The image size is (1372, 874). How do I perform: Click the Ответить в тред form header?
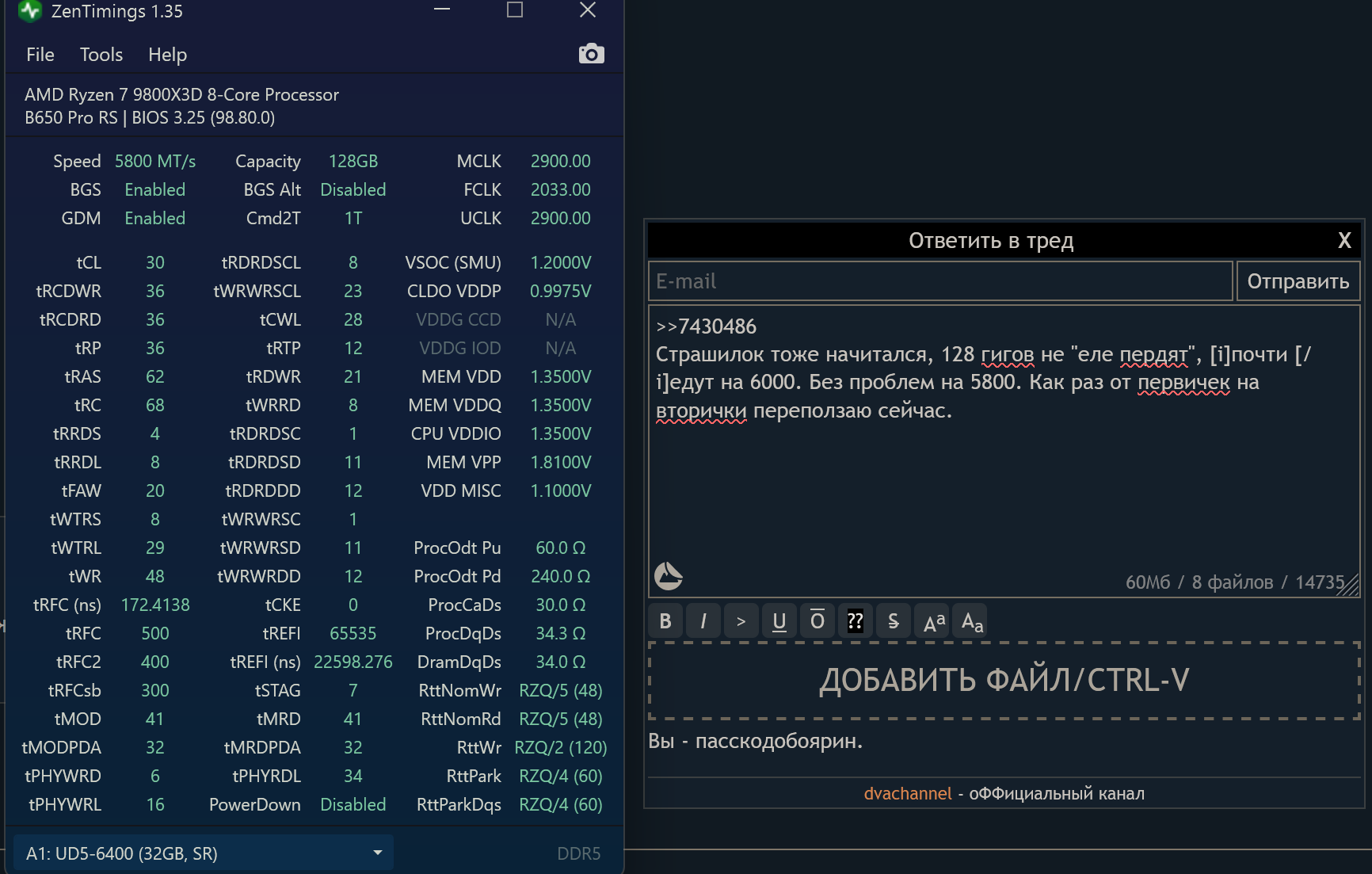[x=991, y=241]
